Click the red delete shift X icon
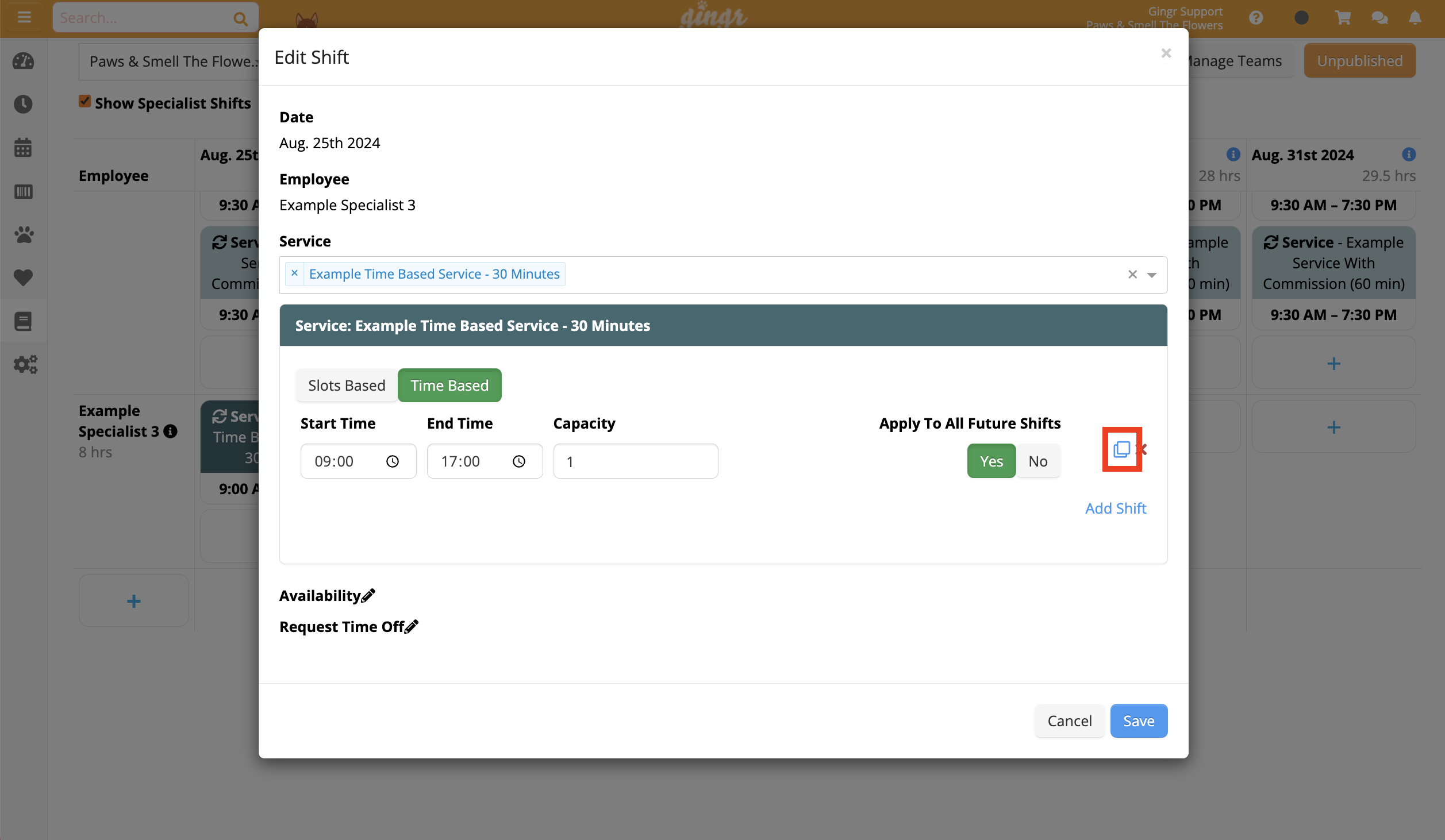Viewport: 1445px width, 840px height. pyautogui.click(x=1143, y=449)
